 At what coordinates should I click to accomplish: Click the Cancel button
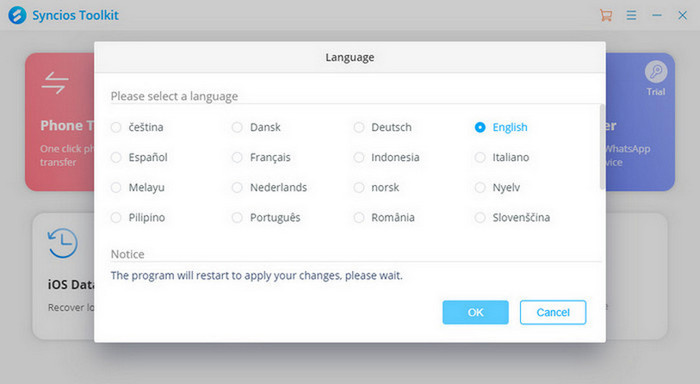click(x=553, y=312)
